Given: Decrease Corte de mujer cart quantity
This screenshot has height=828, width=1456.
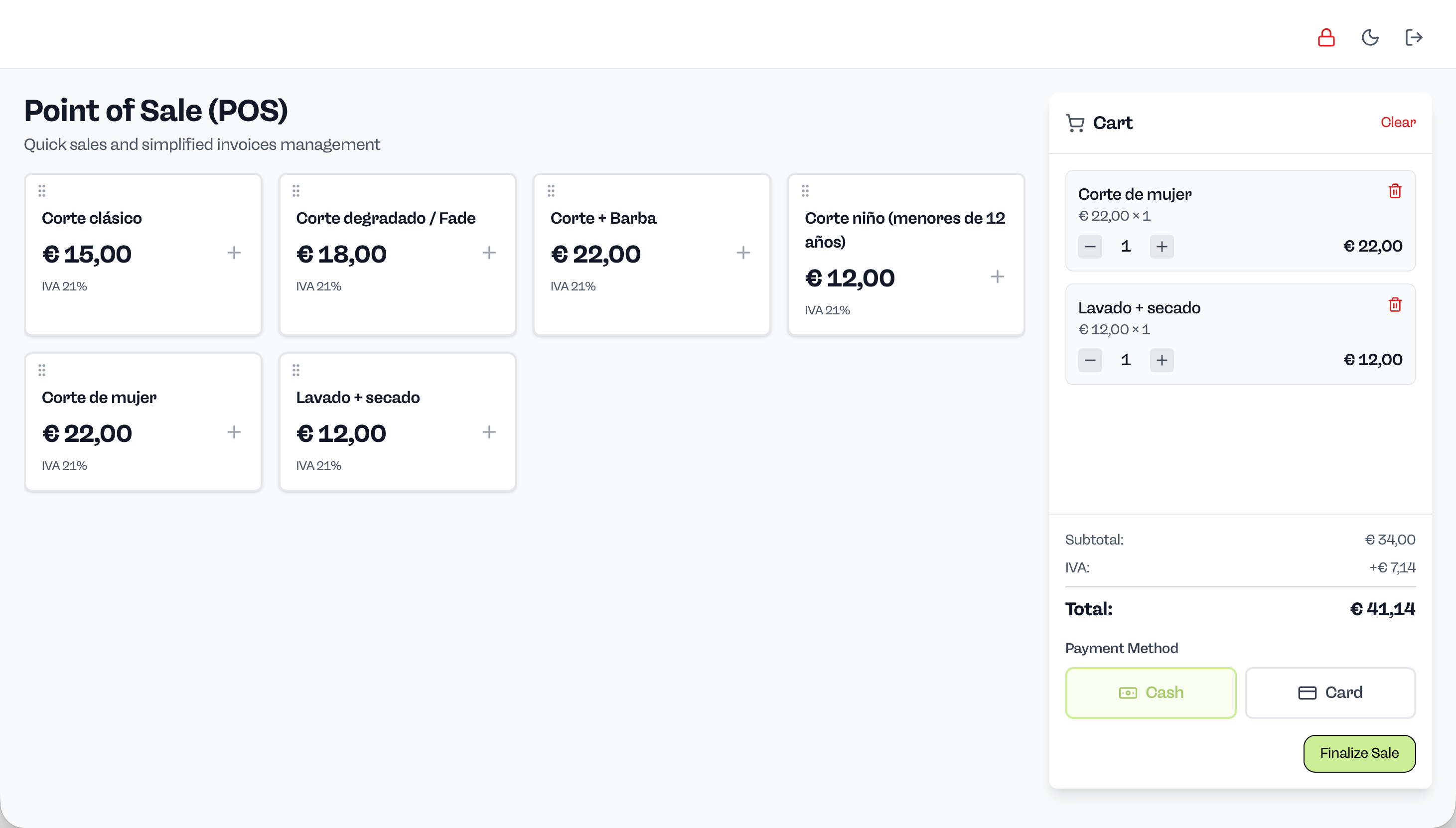Looking at the screenshot, I should (x=1090, y=246).
